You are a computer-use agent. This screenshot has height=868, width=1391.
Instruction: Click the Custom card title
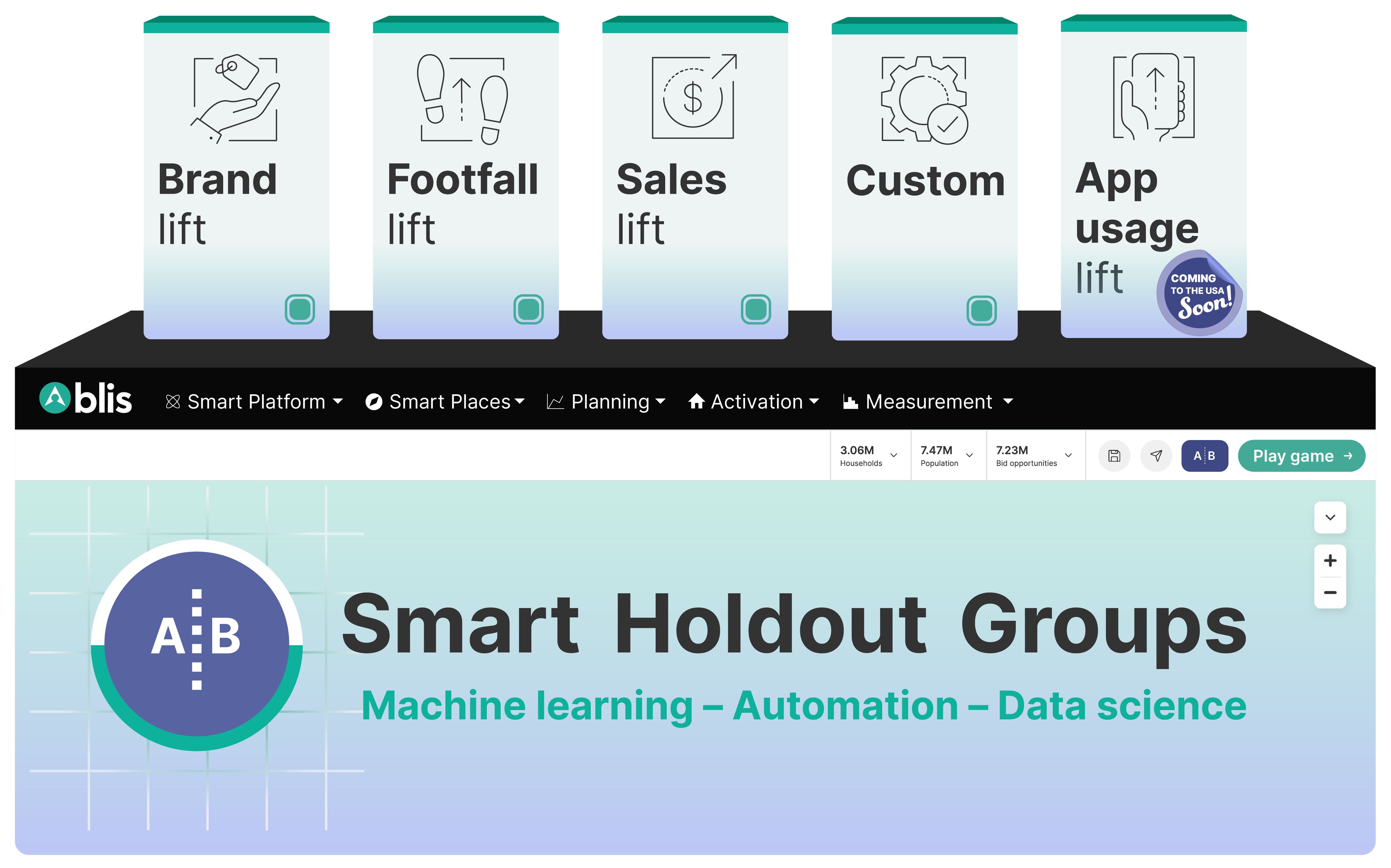click(925, 181)
